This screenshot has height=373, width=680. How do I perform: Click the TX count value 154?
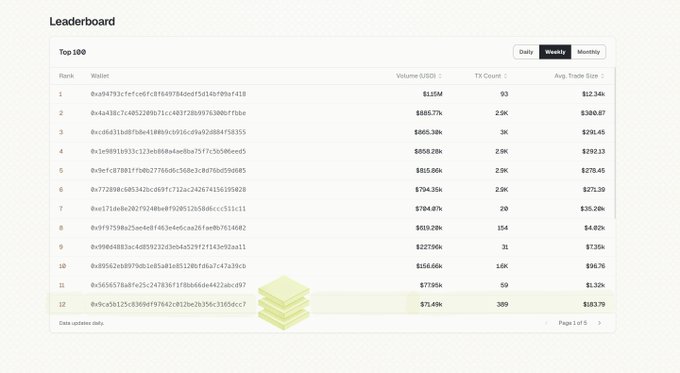[503, 228]
